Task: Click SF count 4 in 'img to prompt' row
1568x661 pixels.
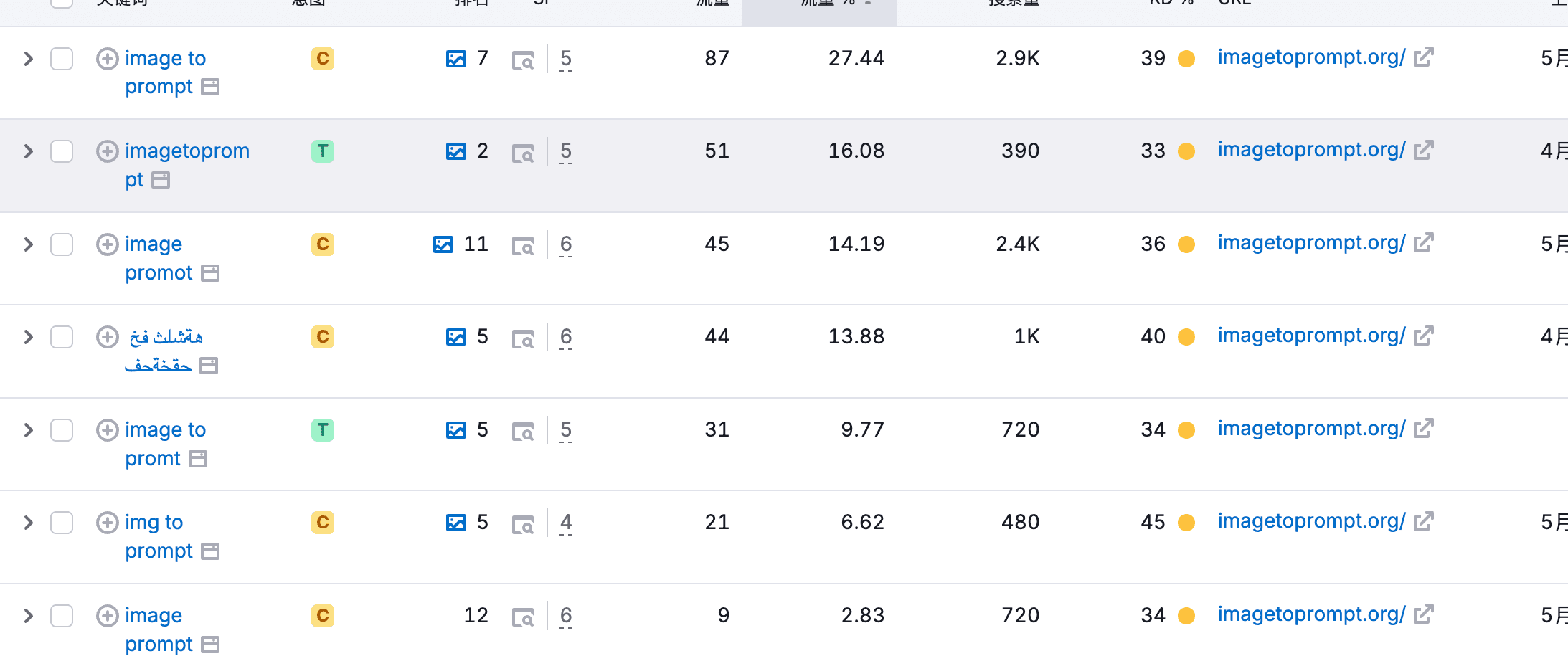Action: pyautogui.click(x=566, y=523)
